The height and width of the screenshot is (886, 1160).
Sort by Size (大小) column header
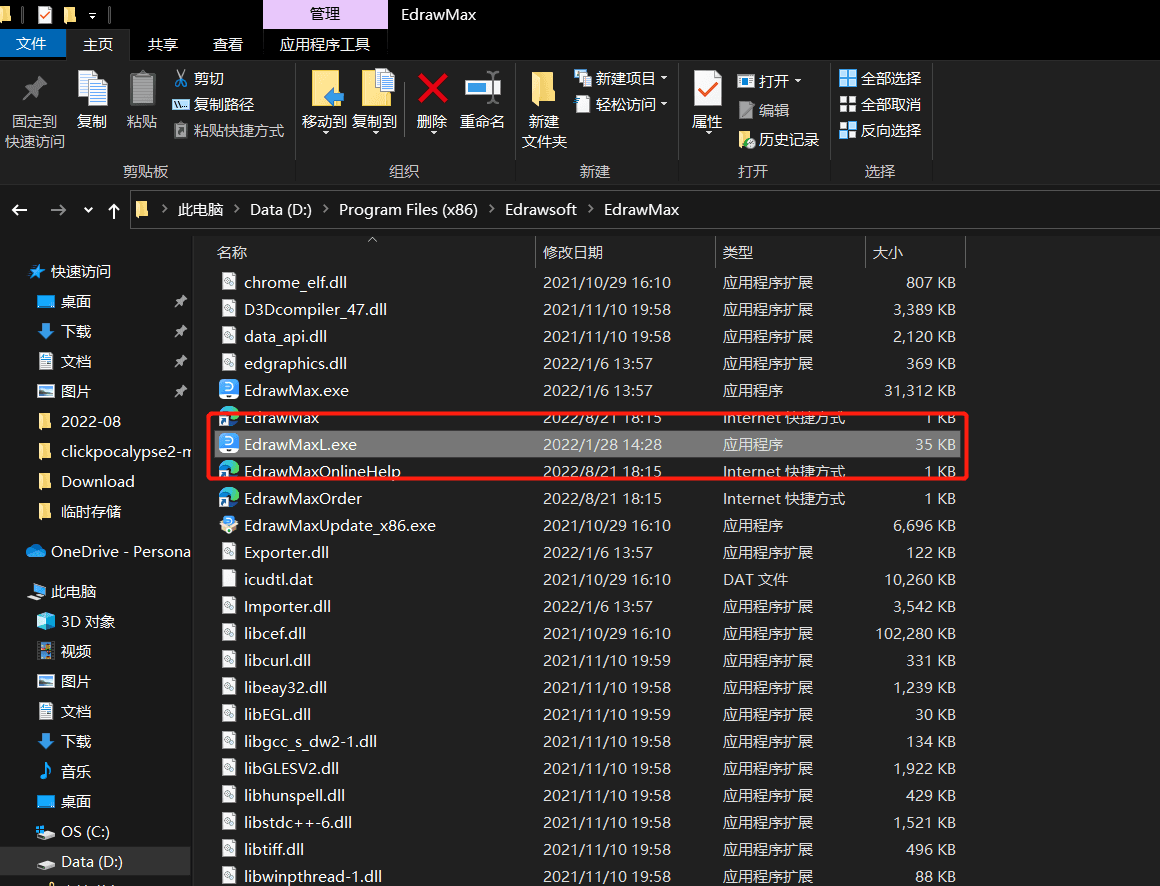click(888, 252)
